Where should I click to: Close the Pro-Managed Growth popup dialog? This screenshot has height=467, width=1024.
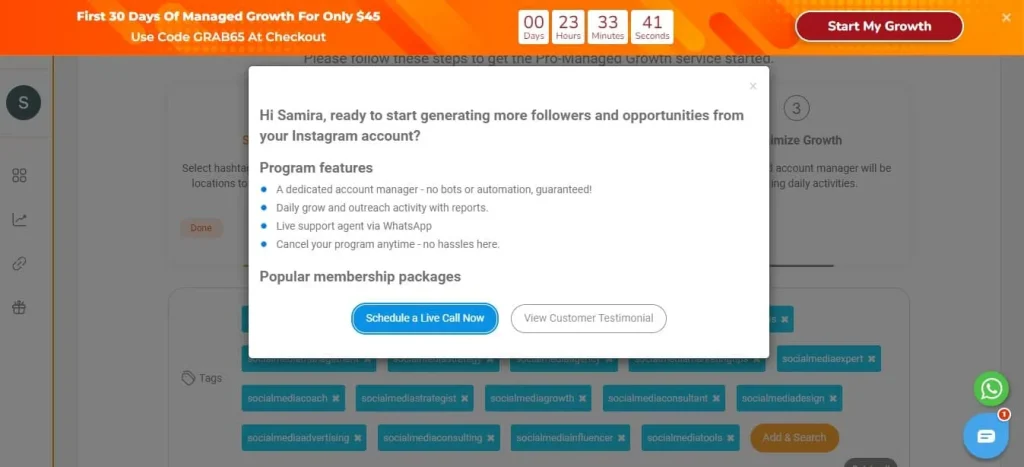coord(753,86)
